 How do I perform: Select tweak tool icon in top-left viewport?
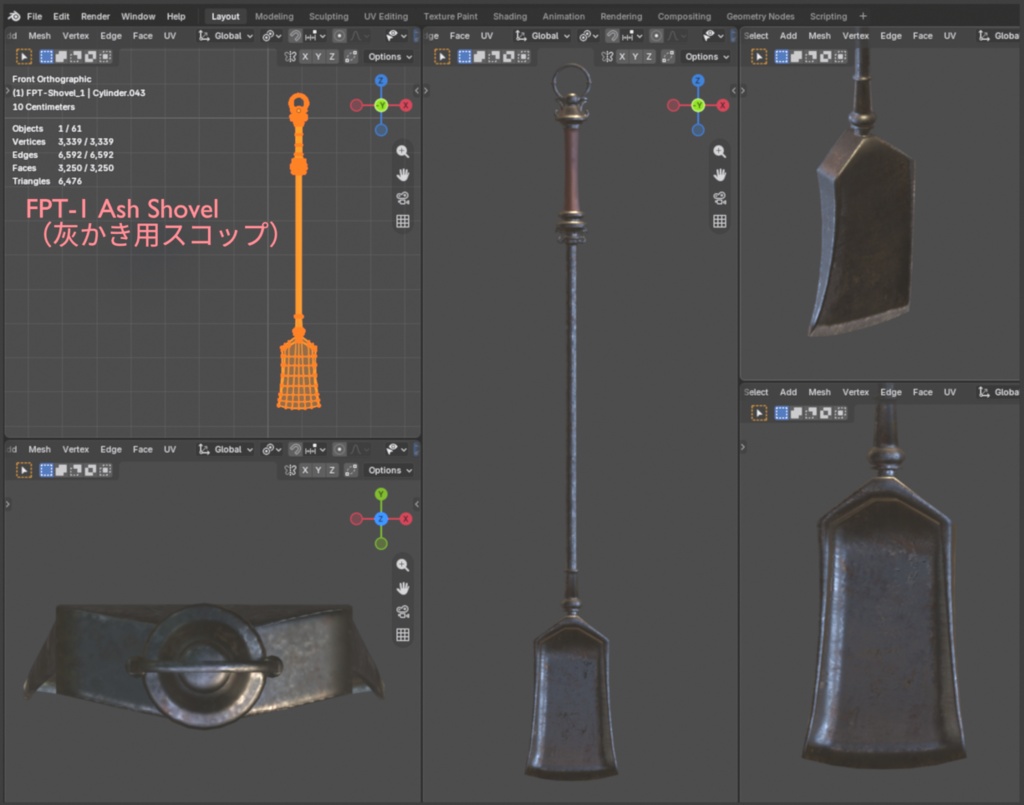[24, 57]
